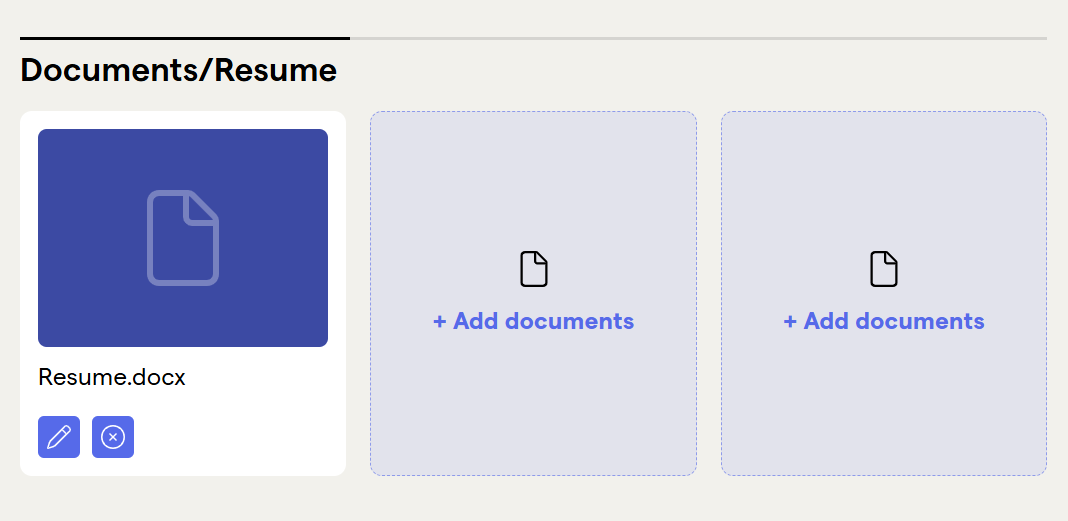
Task: Click the Resume.docx file name
Action: coord(112,377)
